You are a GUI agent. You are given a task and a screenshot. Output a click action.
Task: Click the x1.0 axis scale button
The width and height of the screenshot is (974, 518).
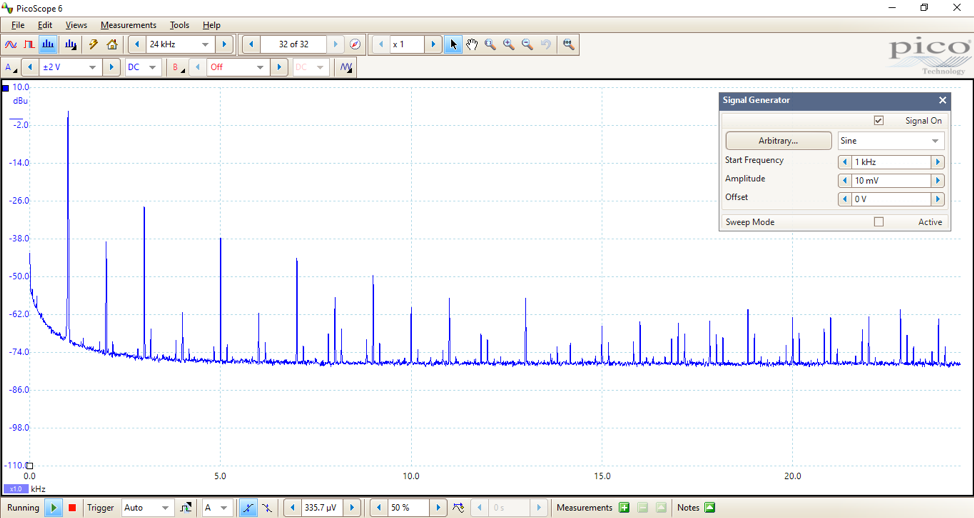coord(16,489)
